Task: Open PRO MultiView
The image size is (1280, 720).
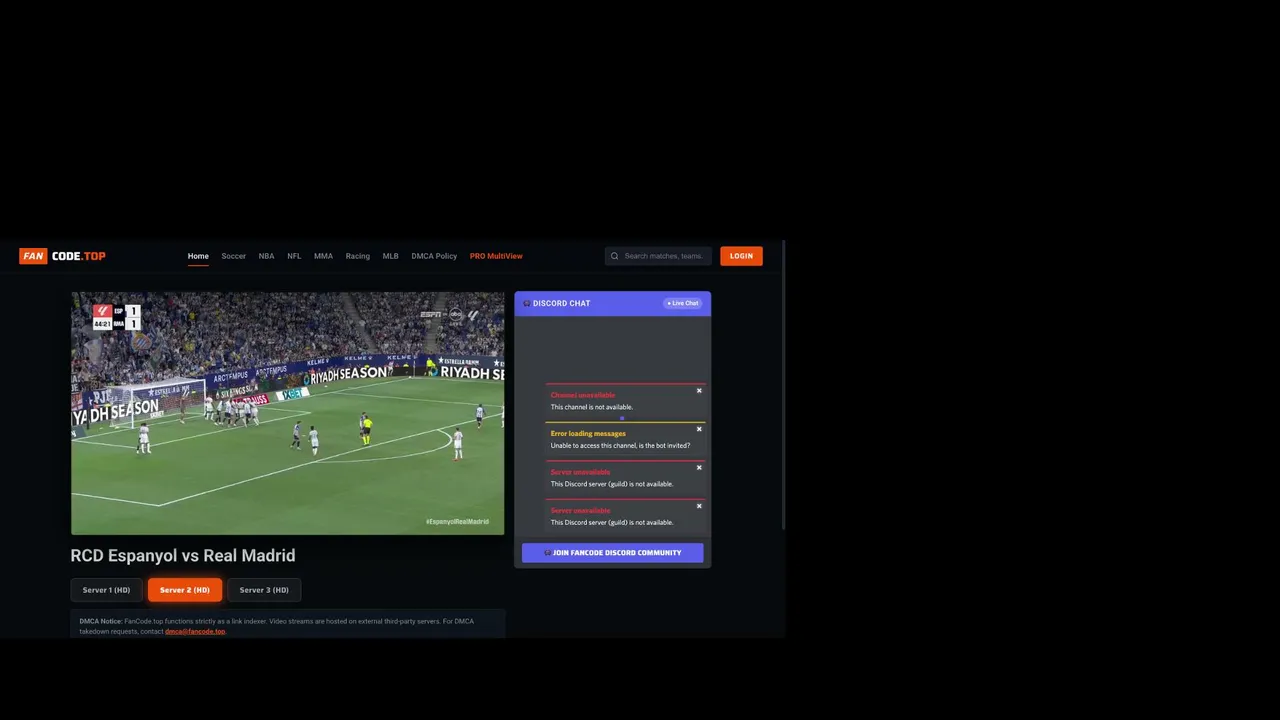Action: point(496,256)
